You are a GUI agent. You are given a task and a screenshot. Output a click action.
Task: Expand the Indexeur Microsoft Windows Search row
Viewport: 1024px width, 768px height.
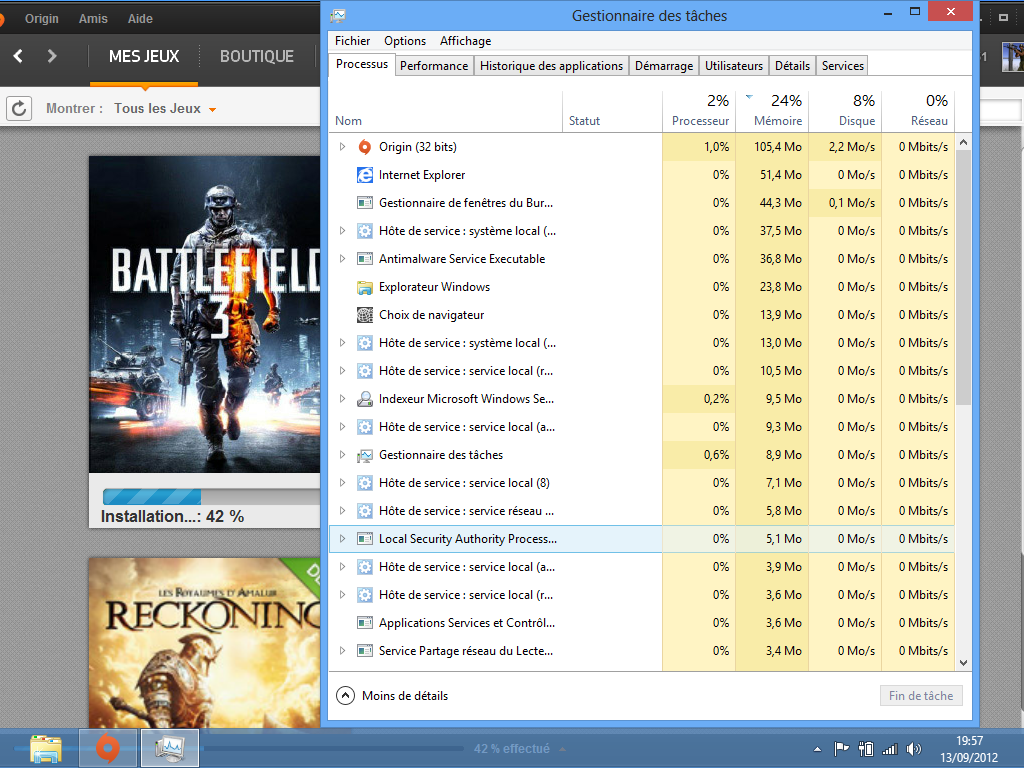[x=342, y=399]
